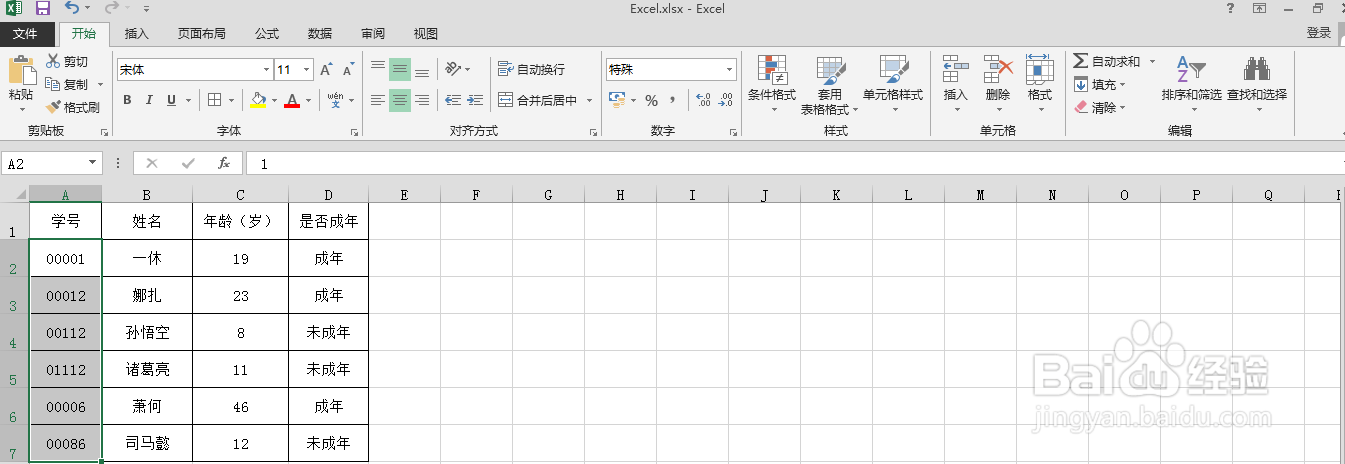Click the Merge & Center (合并后居中) button
1345x464 pixels.
pyautogui.click(x=538, y=100)
